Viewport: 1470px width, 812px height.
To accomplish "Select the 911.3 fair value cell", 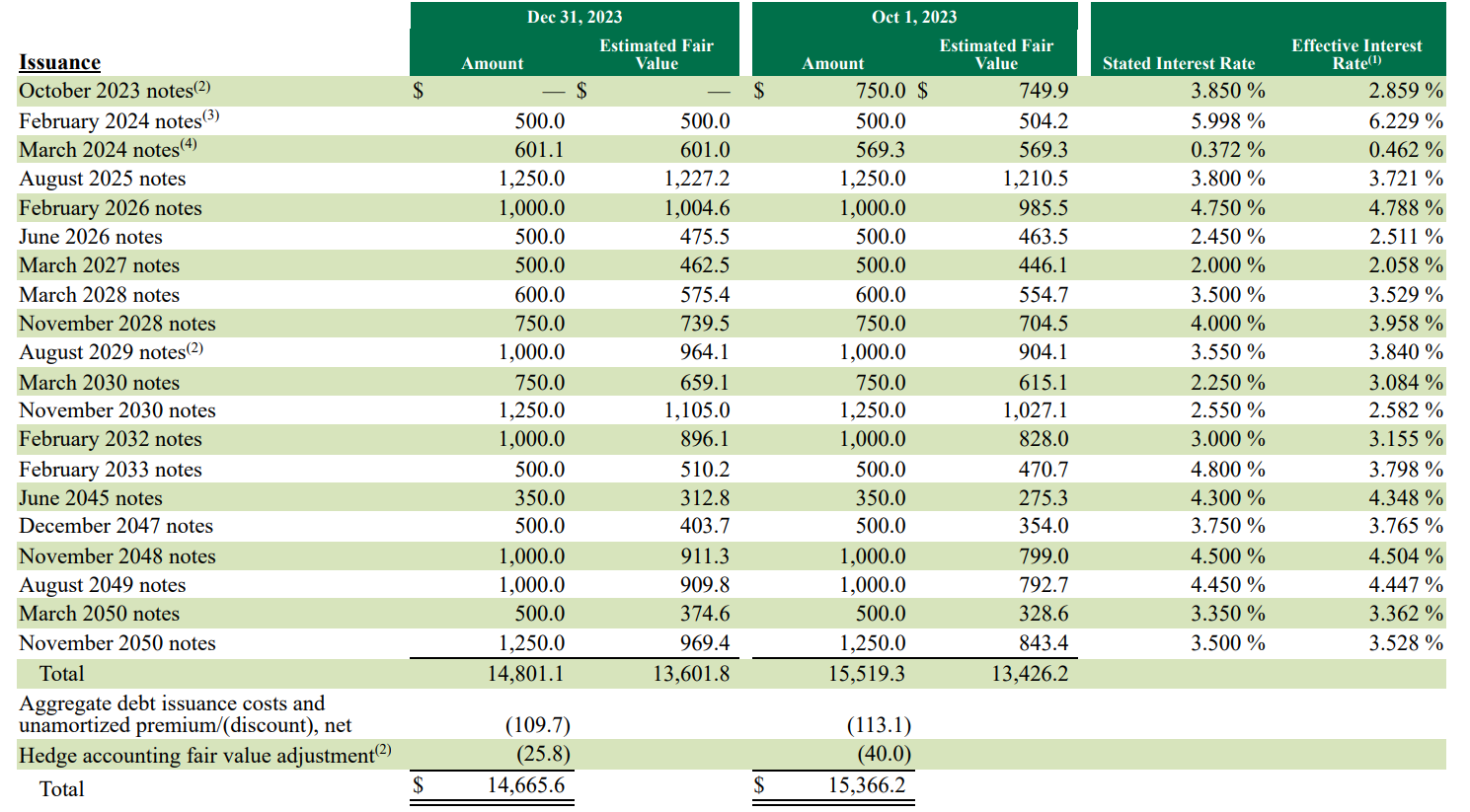I will 705,556.
